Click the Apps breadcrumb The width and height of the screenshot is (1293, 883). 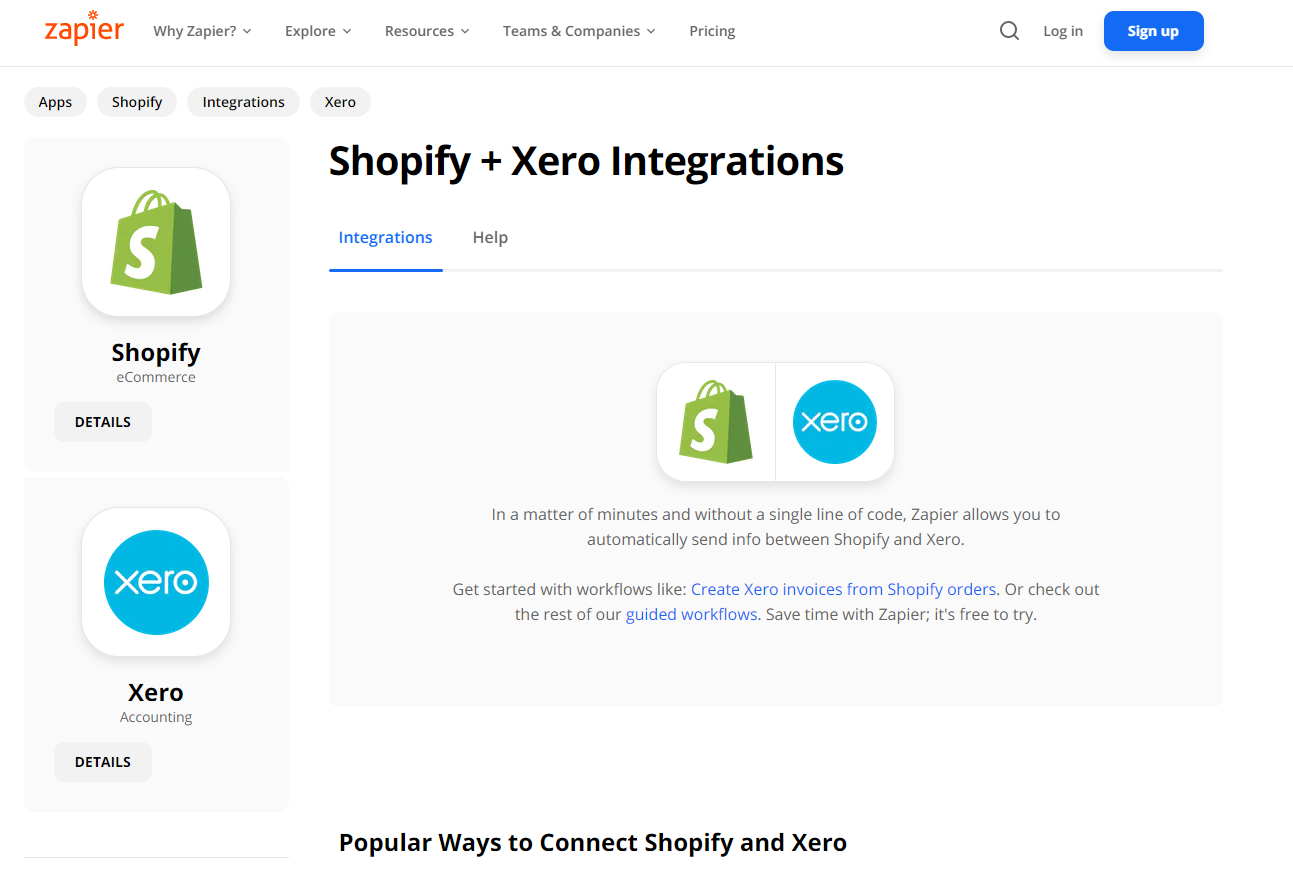(55, 102)
